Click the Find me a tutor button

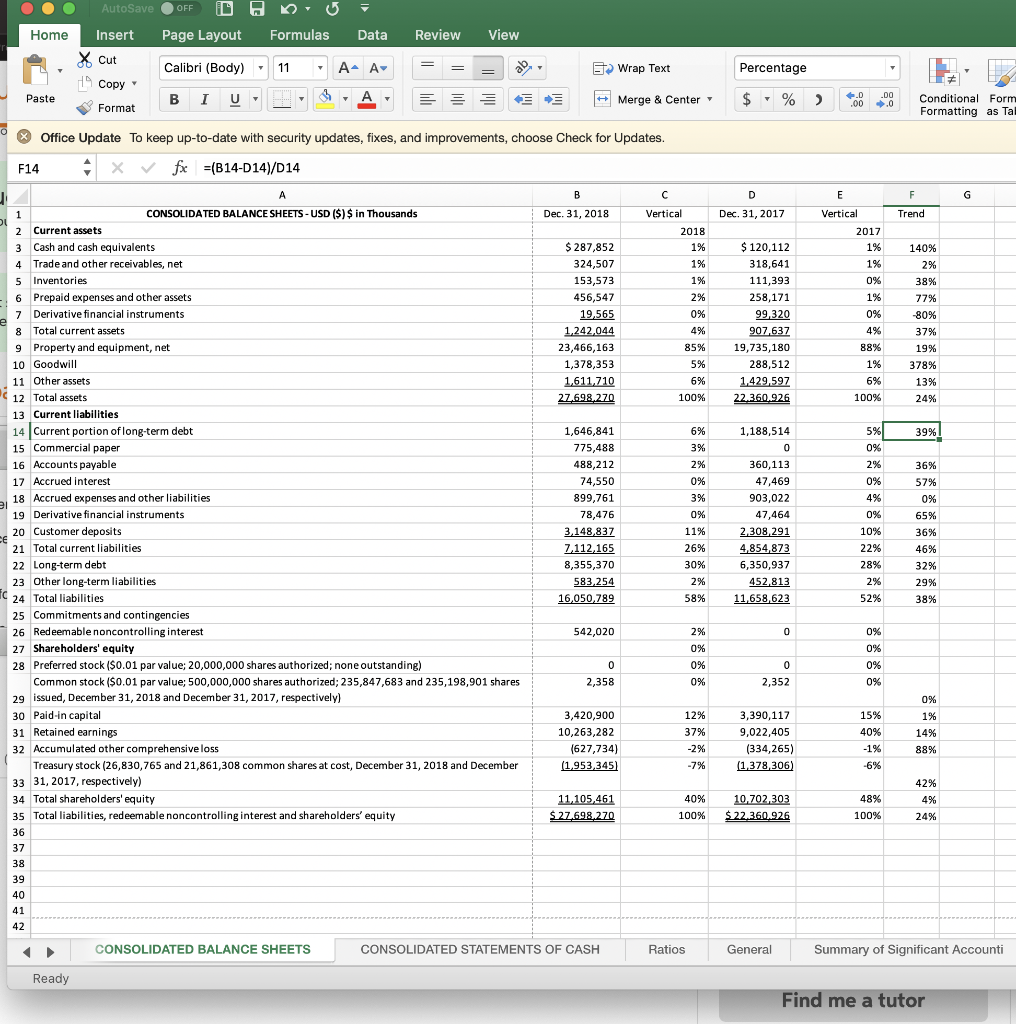[x=855, y=1001]
